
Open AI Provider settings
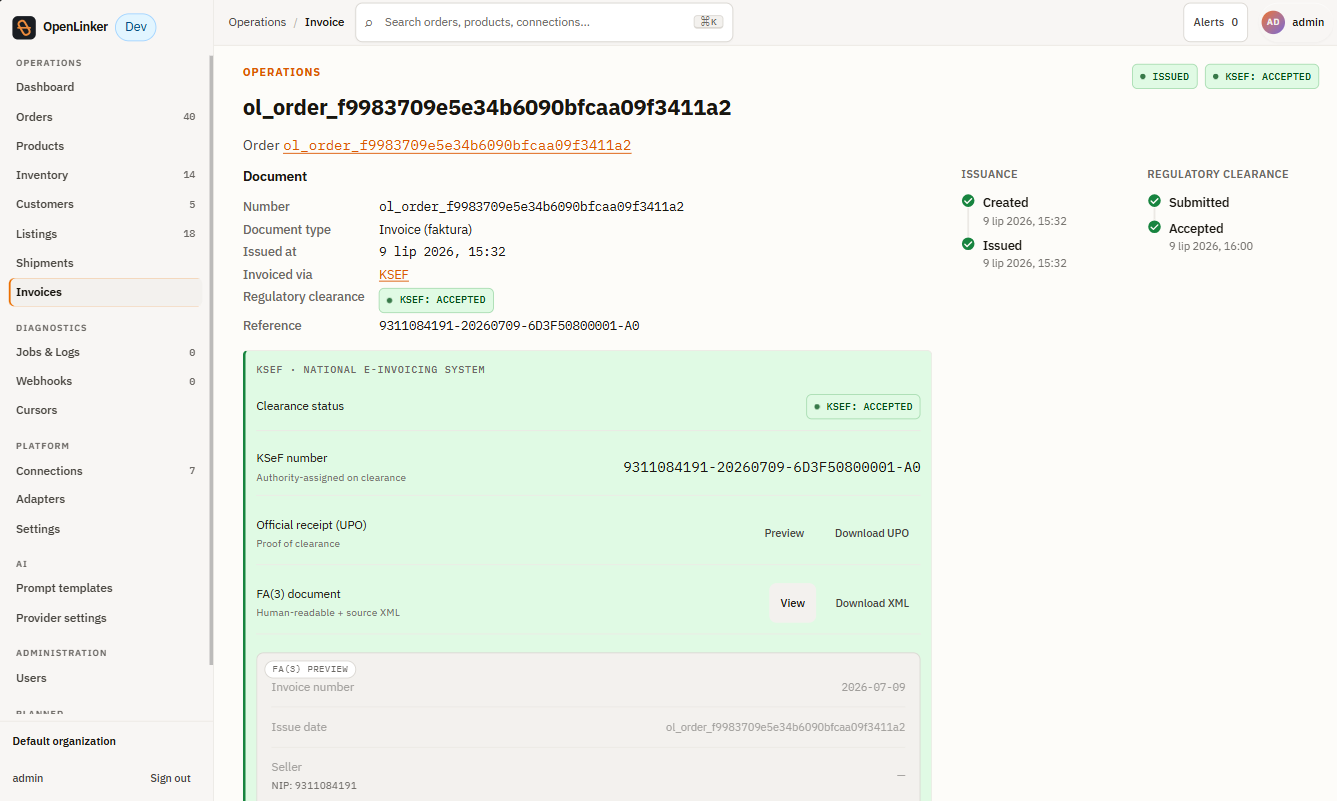[105, 618]
